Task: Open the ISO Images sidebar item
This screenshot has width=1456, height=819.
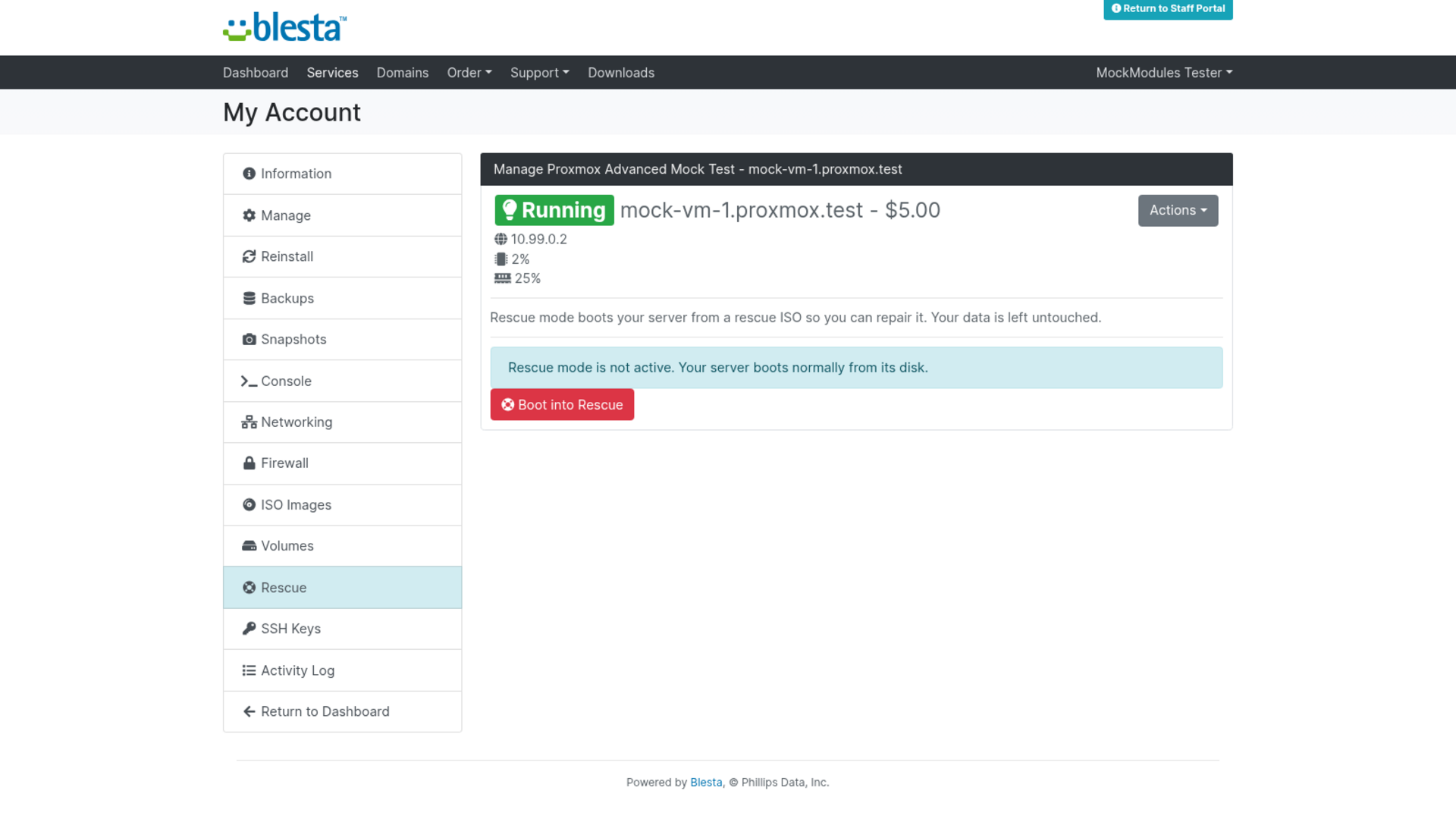Action: coord(343,505)
